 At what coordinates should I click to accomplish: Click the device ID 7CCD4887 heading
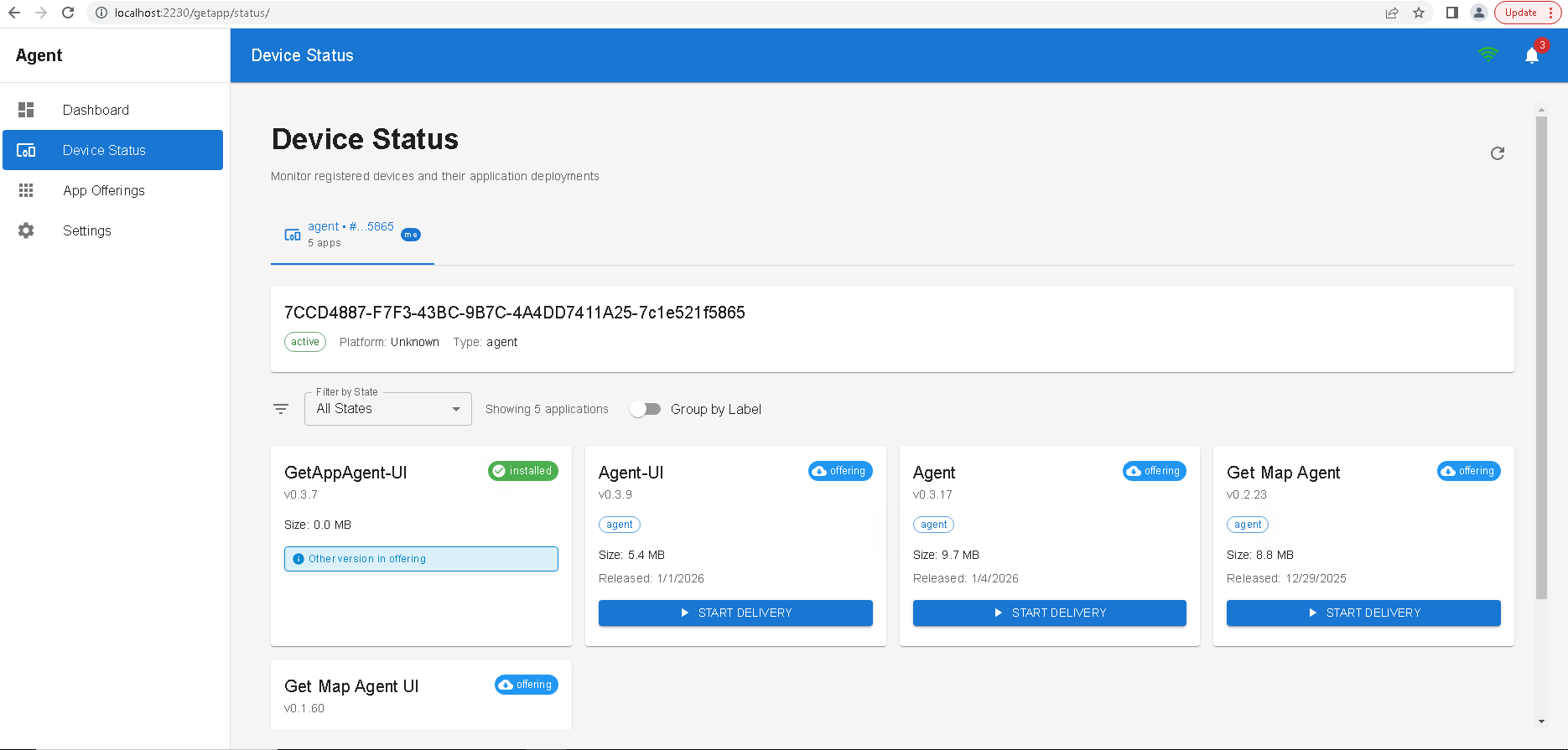point(515,313)
